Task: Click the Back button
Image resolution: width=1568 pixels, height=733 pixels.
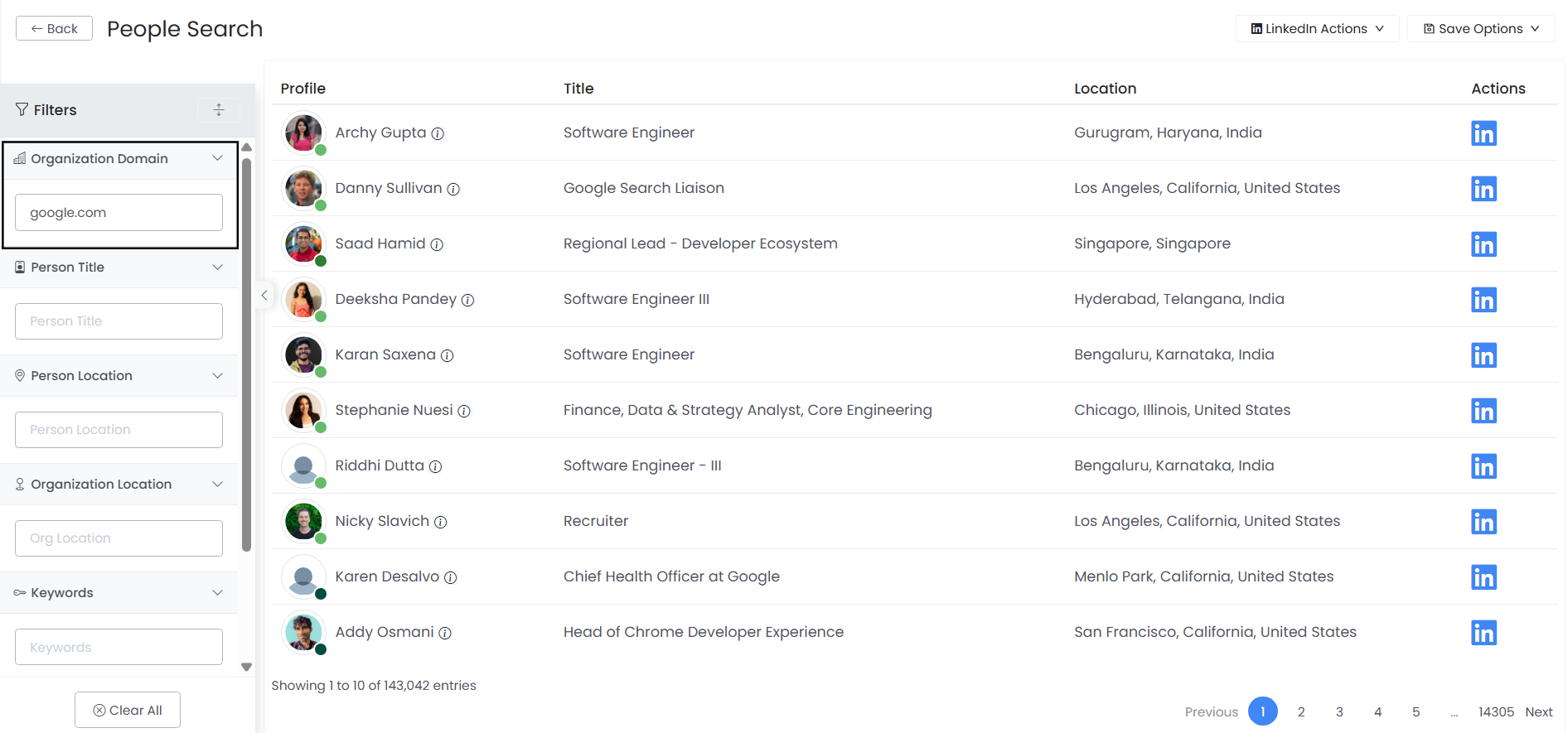Action: click(x=54, y=28)
